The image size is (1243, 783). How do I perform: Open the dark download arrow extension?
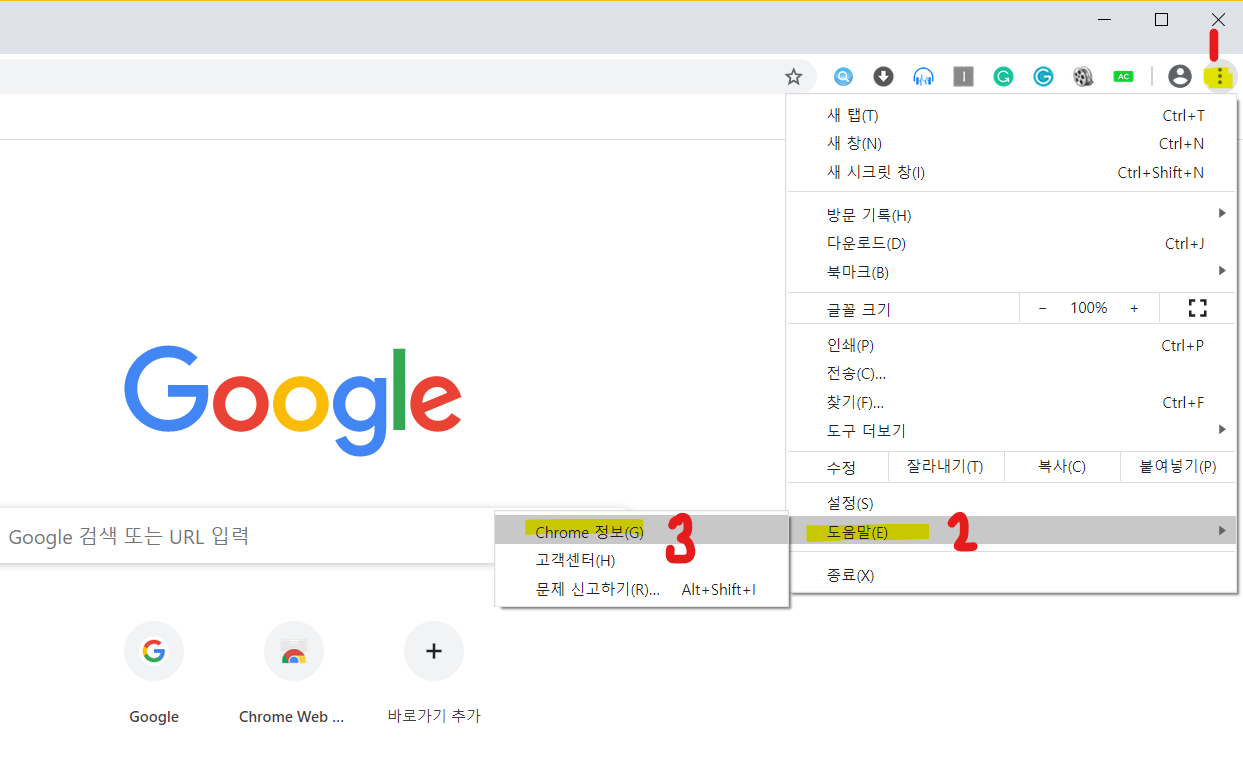(x=883, y=76)
